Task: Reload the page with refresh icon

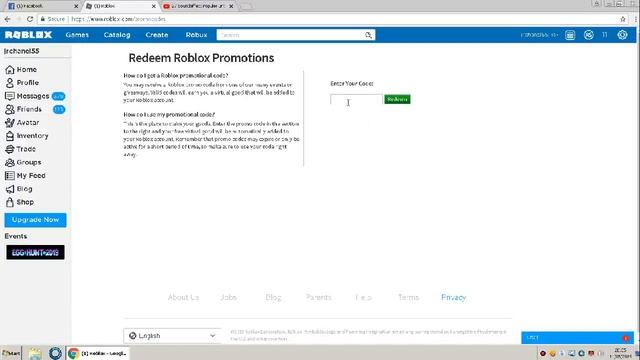Action: [30, 19]
